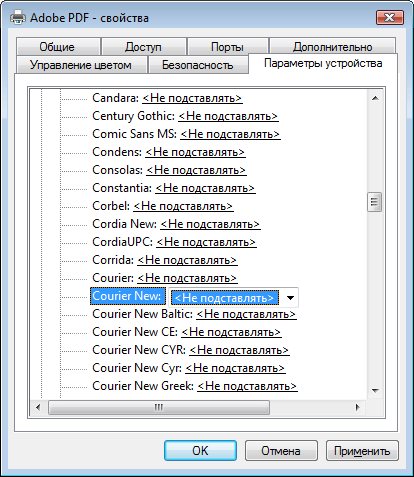
Task: Select the Courier font label
Action: (x=113, y=278)
